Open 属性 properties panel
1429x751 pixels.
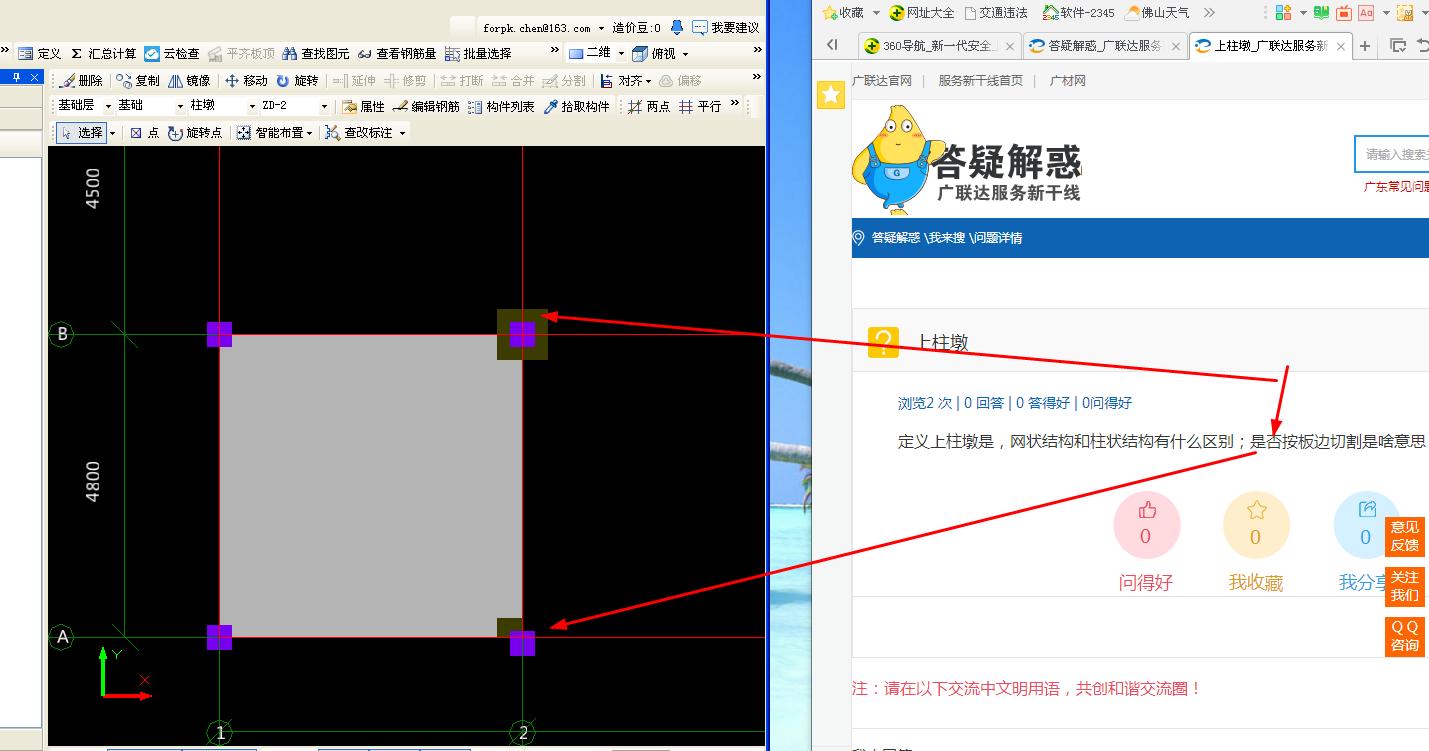coord(363,106)
